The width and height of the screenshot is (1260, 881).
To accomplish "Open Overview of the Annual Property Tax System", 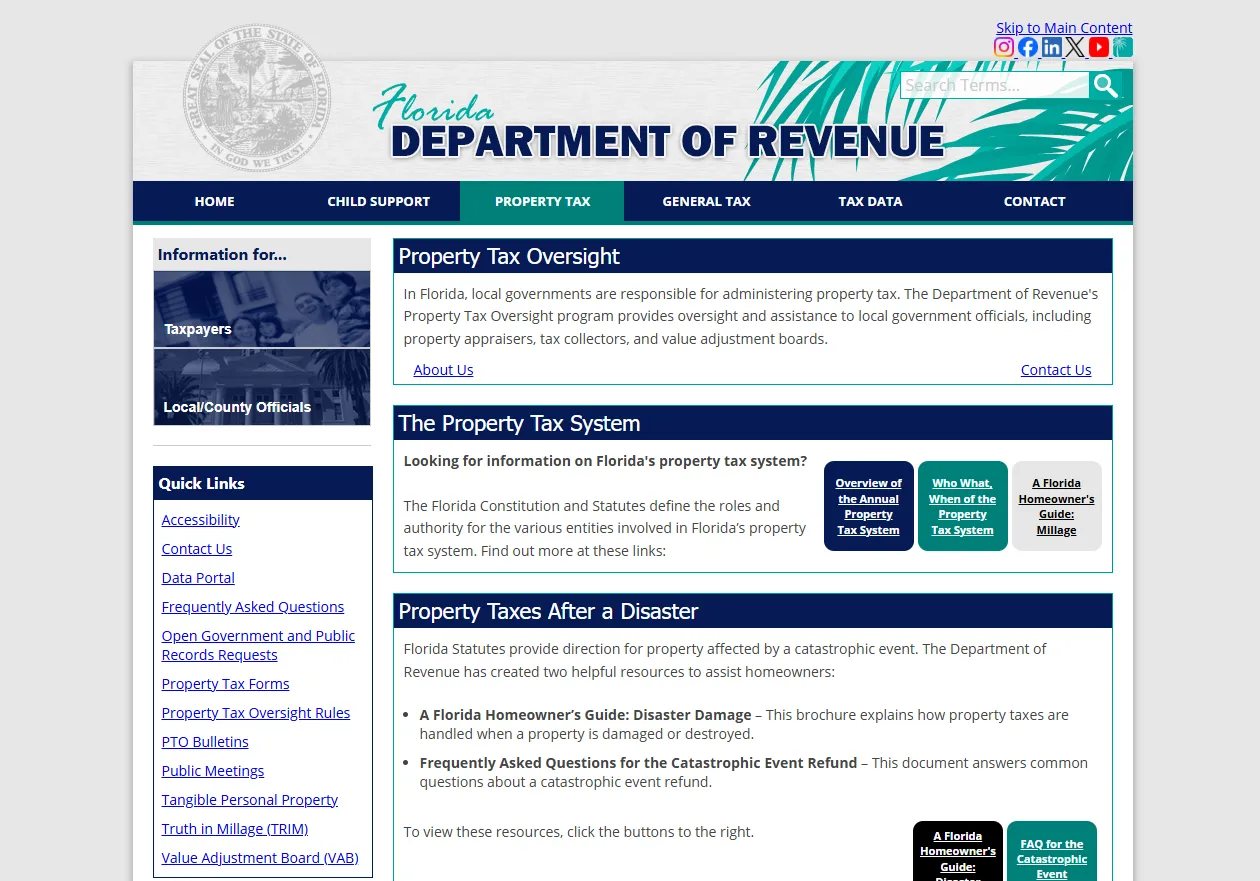I will [869, 506].
